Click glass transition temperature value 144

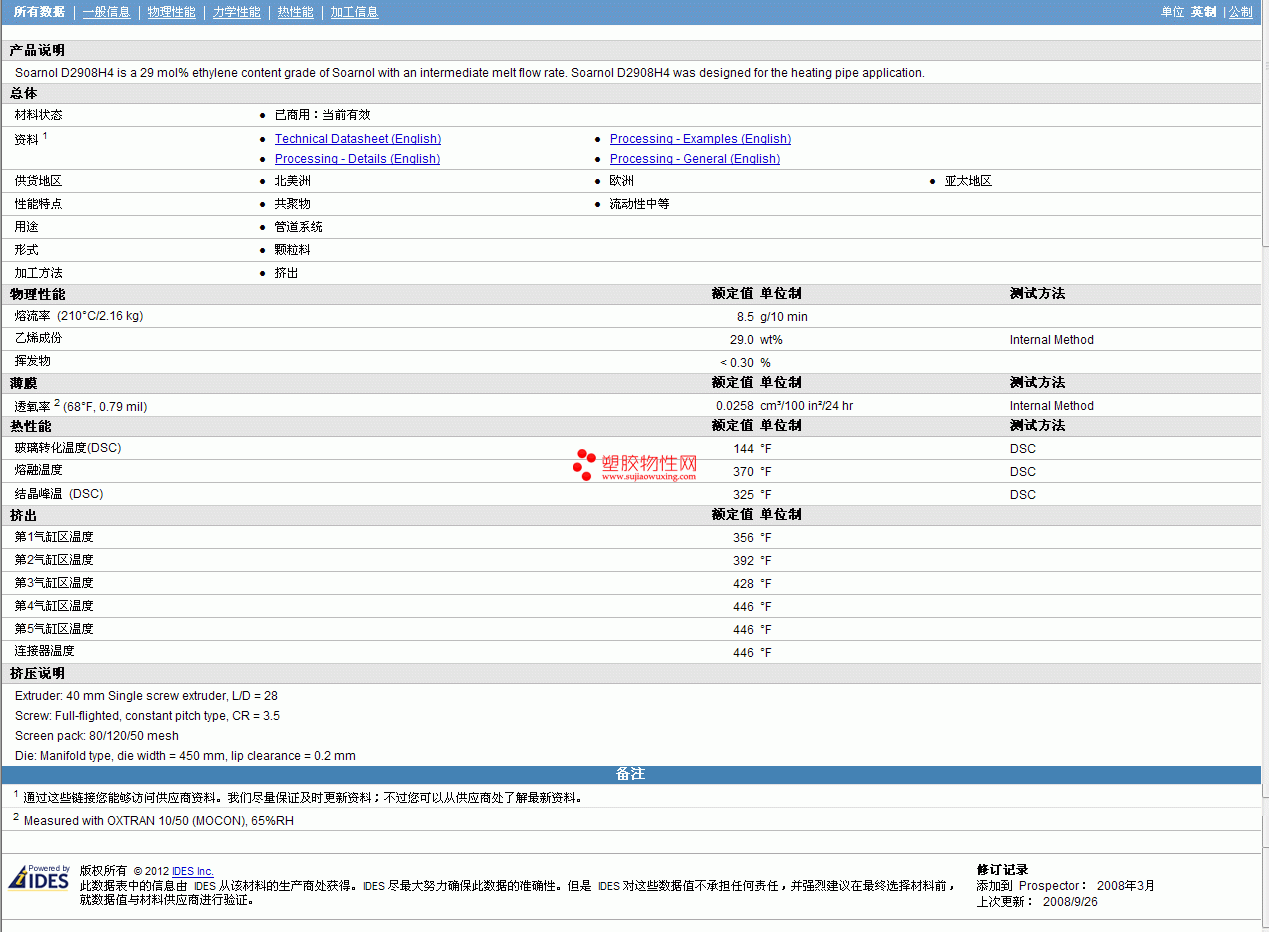[x=743, y=449]
